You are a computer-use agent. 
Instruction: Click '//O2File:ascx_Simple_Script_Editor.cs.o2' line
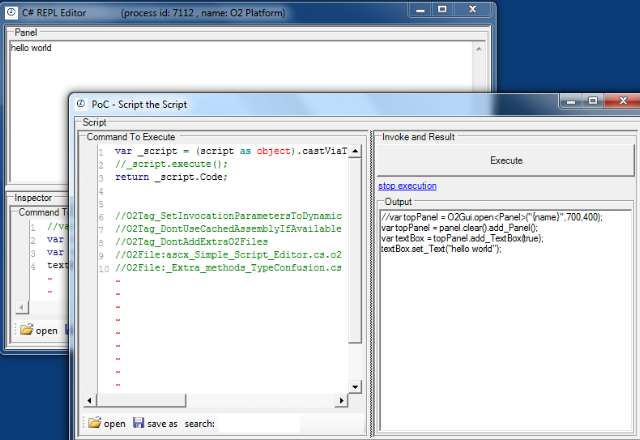point(228,255)
